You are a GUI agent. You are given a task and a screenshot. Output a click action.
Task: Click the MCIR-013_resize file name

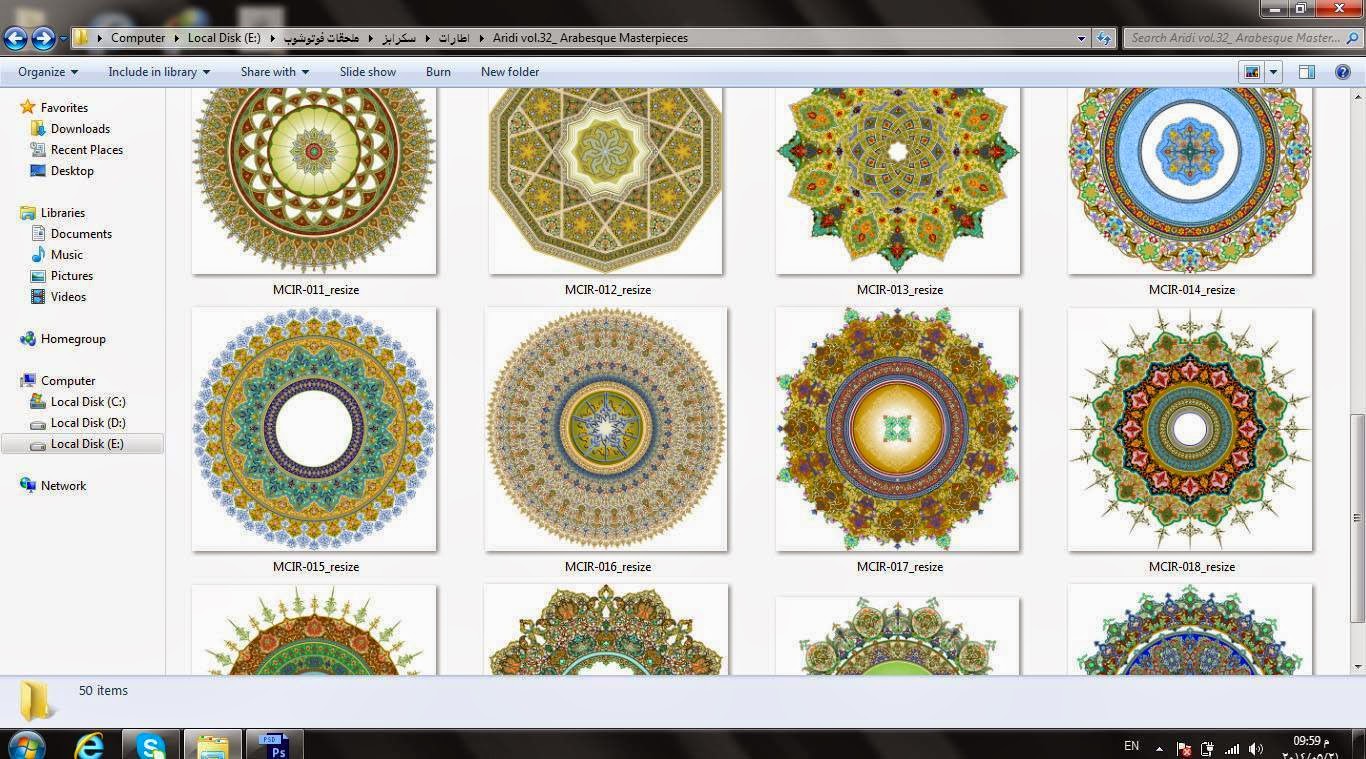click(900, 289)
